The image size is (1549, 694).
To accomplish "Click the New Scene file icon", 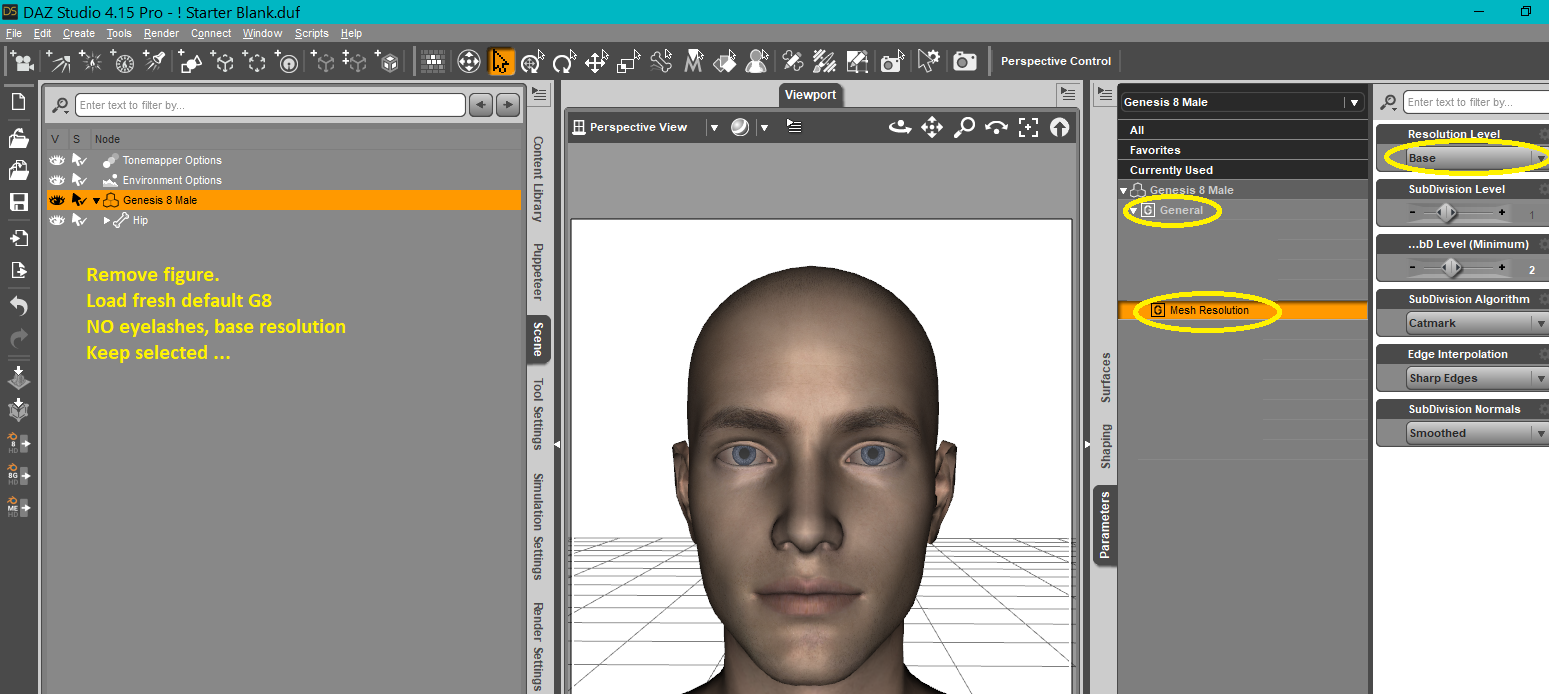I will point(18,102).
